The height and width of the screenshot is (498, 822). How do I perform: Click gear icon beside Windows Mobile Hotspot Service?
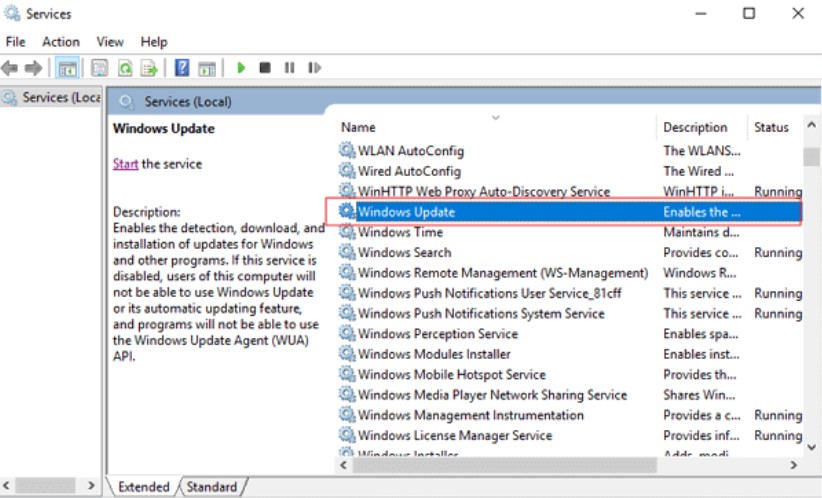coord(347,374)
